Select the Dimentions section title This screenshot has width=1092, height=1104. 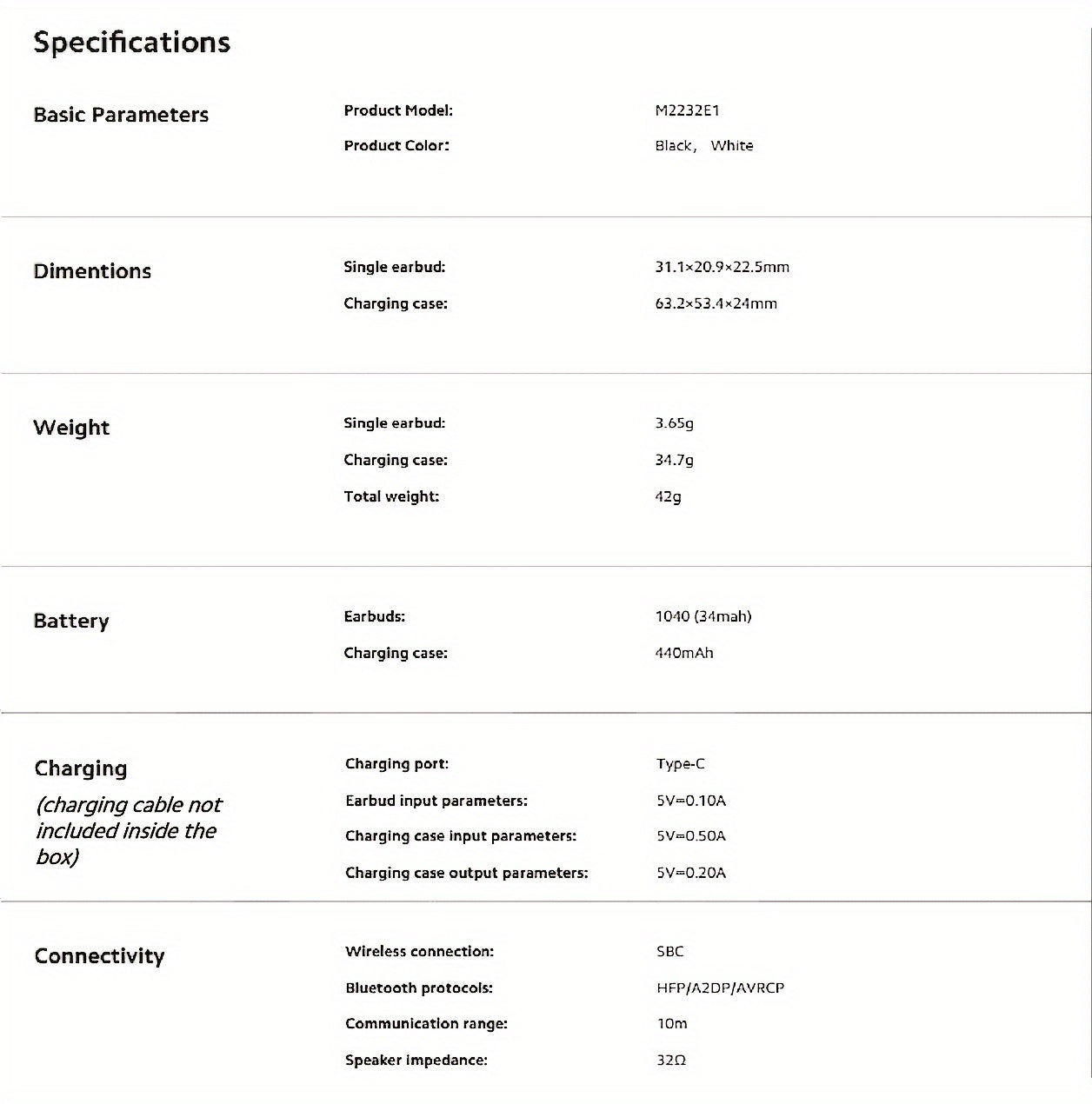[x=92, y=271]
